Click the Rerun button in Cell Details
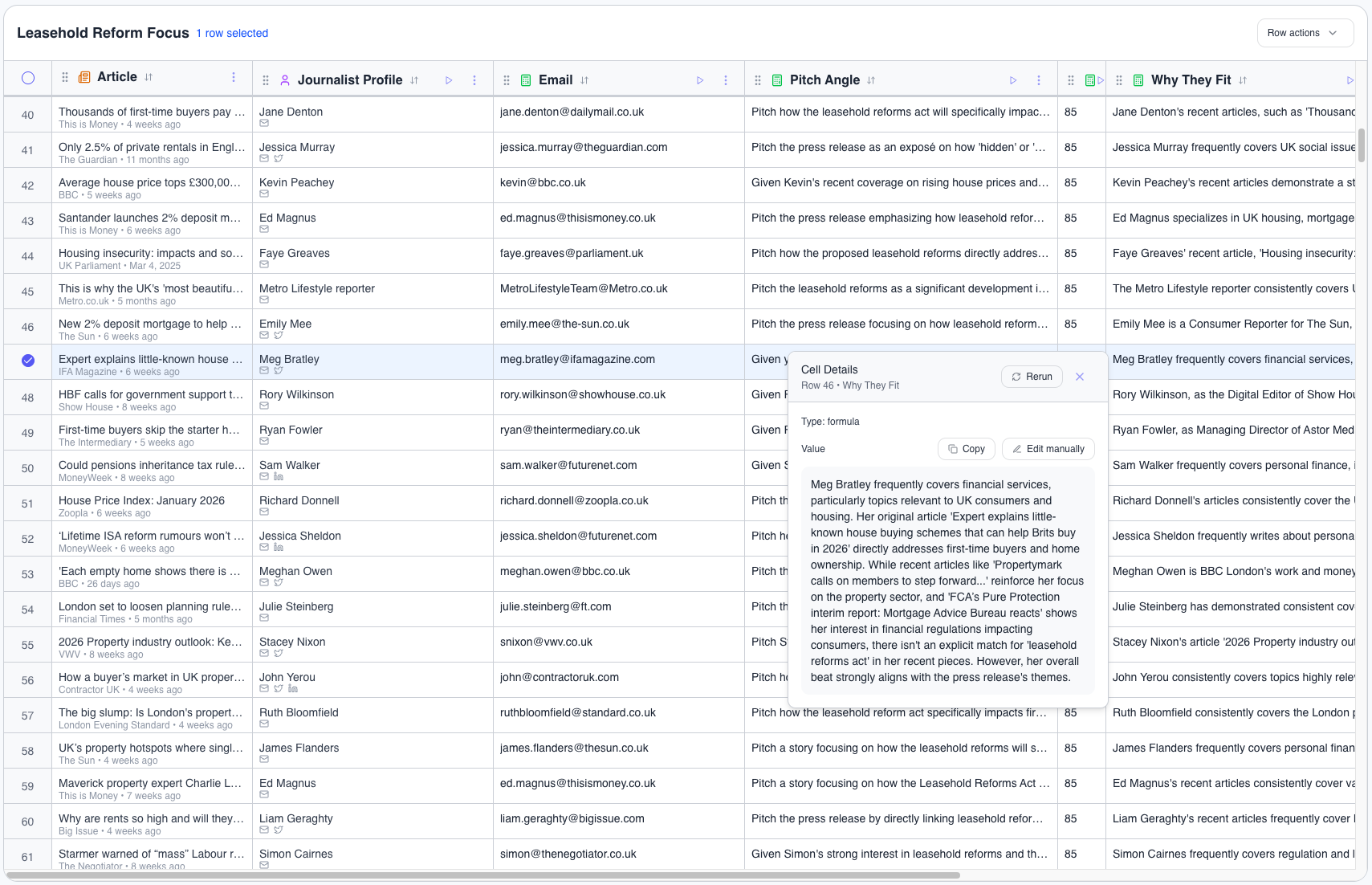Screen dimensions: 1372x885 1032,377
